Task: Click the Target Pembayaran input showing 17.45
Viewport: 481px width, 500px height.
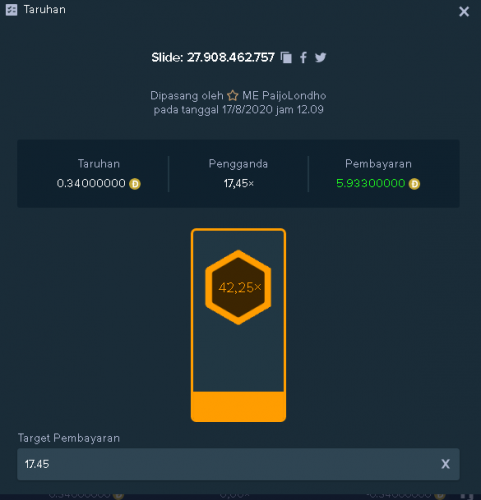Action: [x=238, y=464]
